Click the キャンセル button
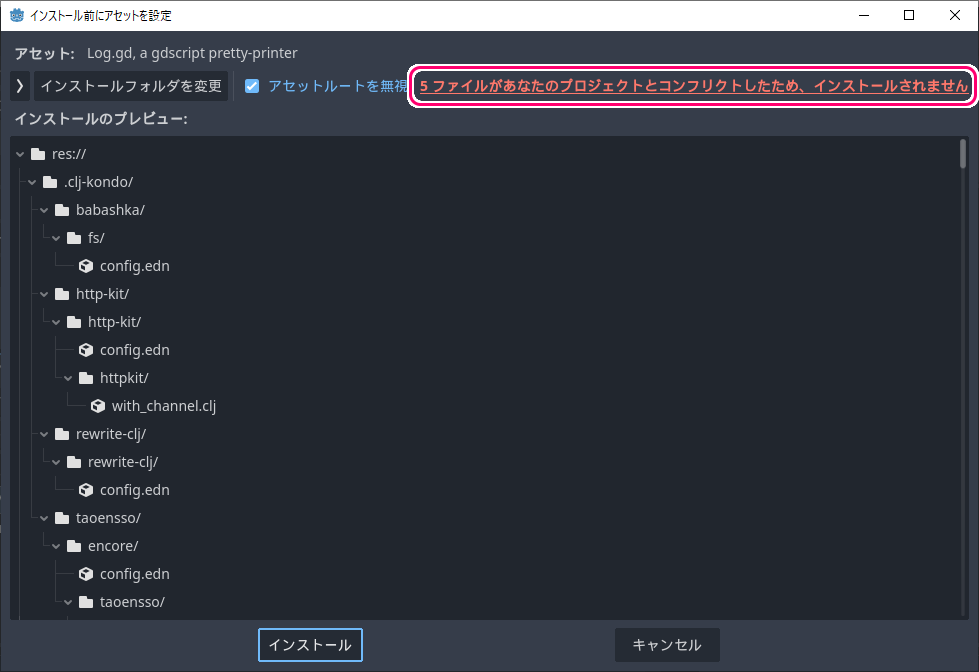 [x=667, y=645]
